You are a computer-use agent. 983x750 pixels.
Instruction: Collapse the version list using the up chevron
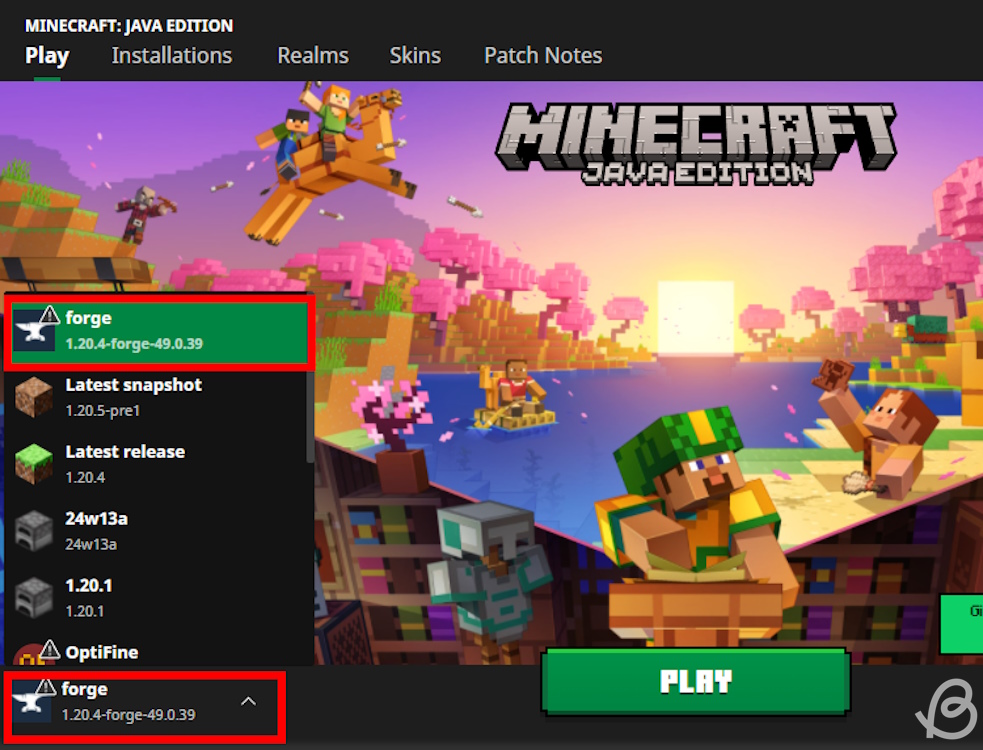(248, 701)
